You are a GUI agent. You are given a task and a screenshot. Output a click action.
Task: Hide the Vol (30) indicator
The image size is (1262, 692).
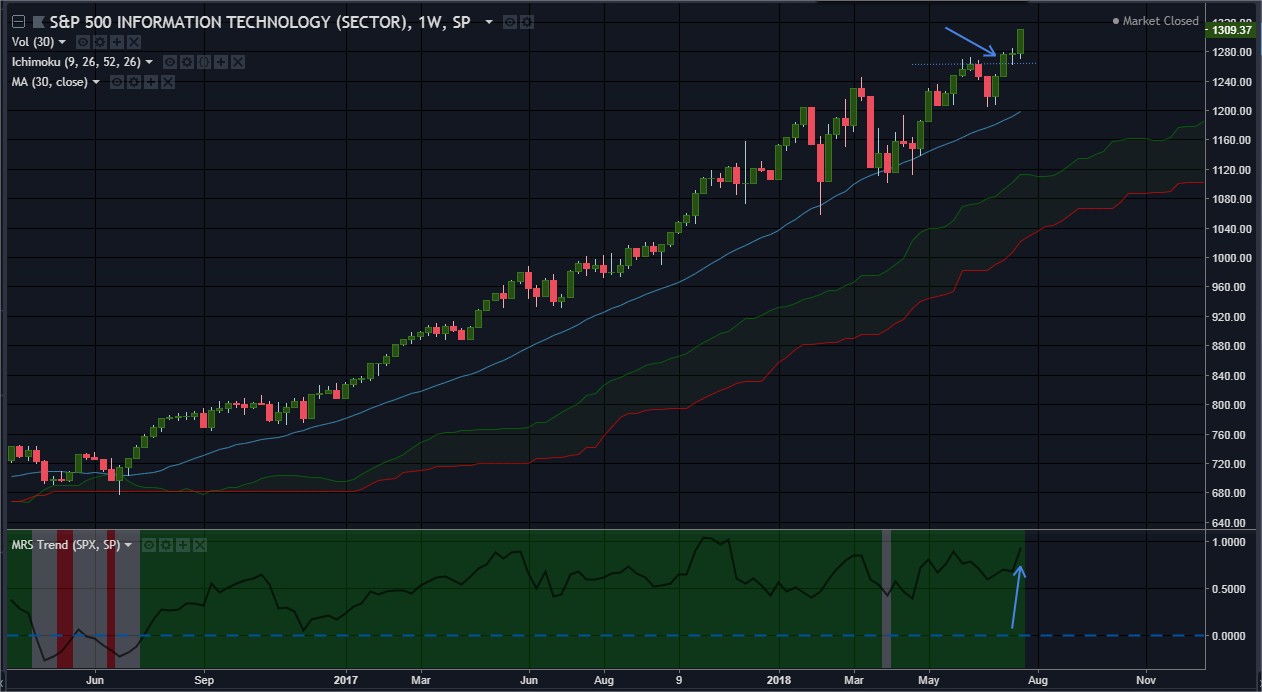tap(83, 42)
